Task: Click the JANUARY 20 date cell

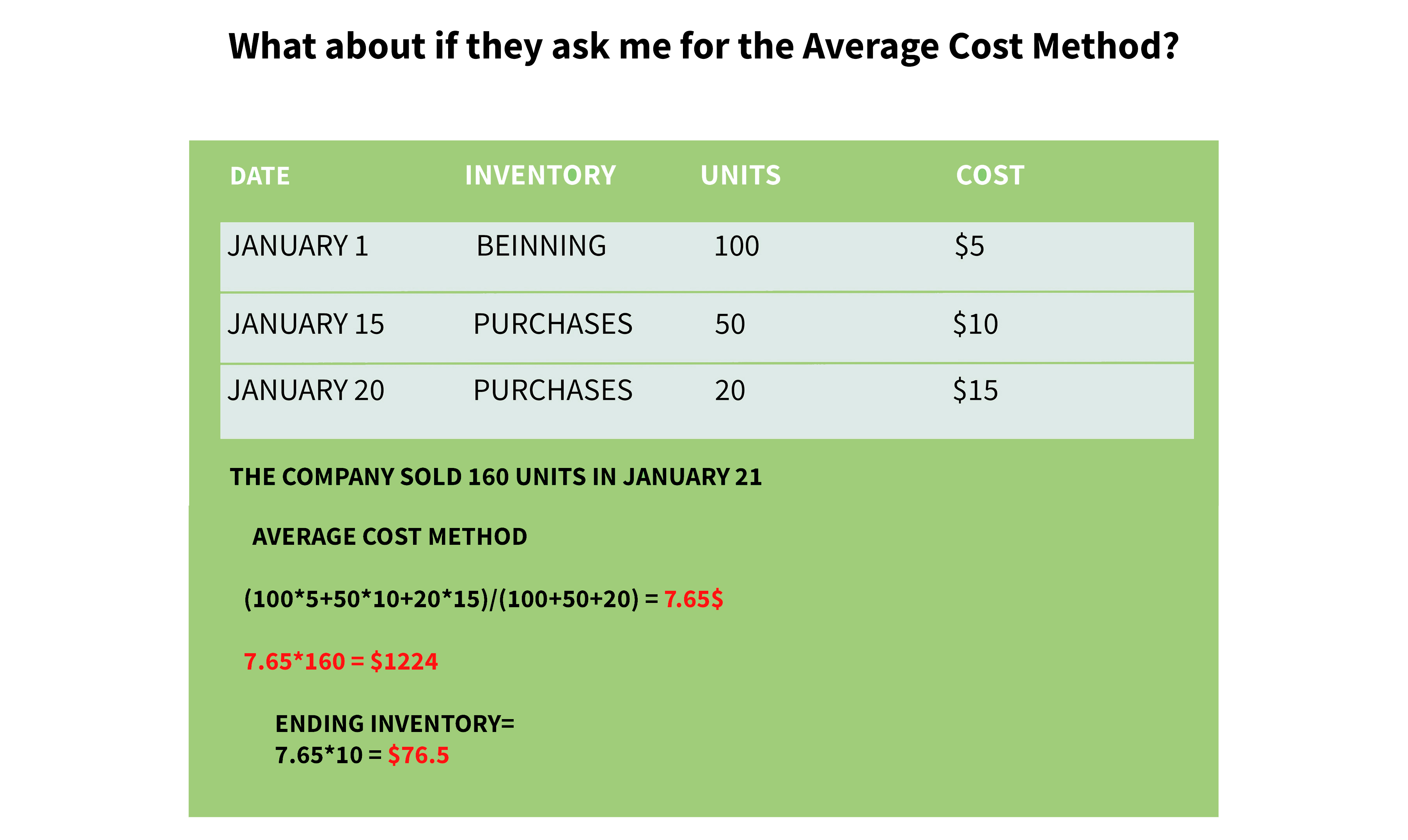Action: 306,391
